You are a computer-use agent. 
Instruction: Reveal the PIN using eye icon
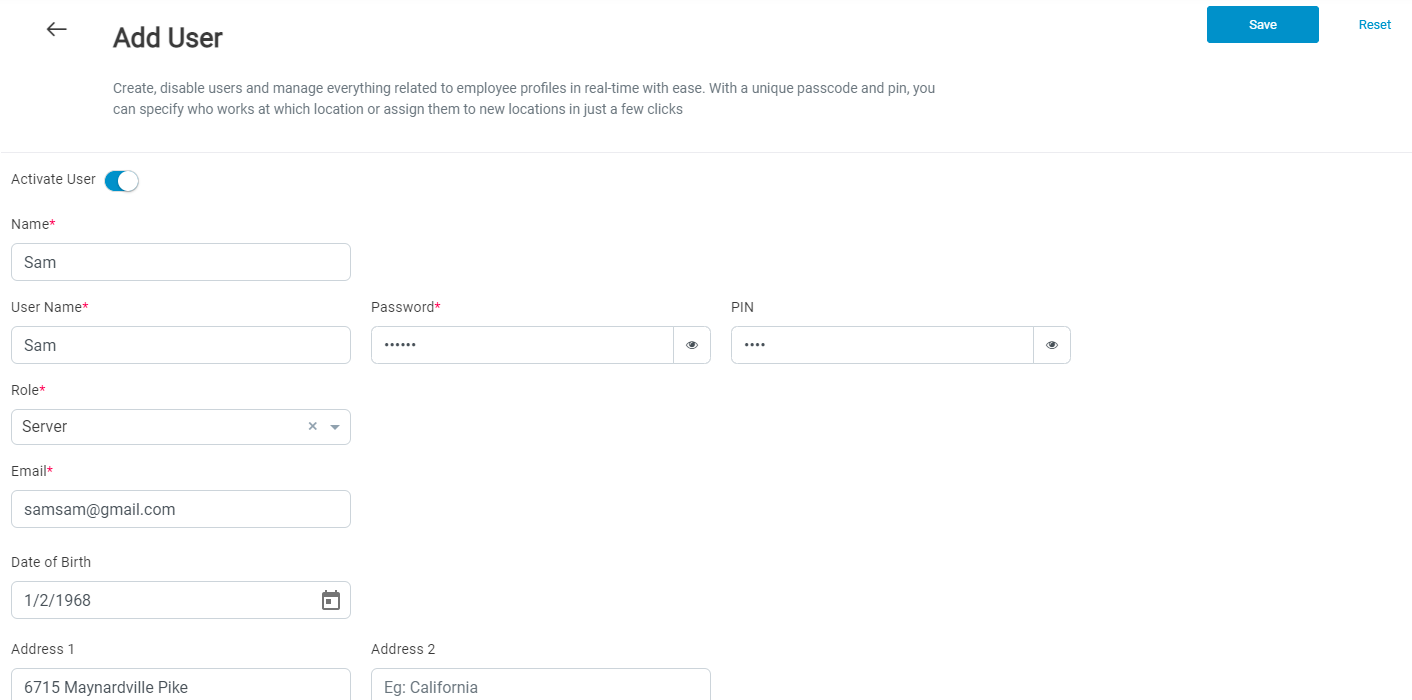1052,345
